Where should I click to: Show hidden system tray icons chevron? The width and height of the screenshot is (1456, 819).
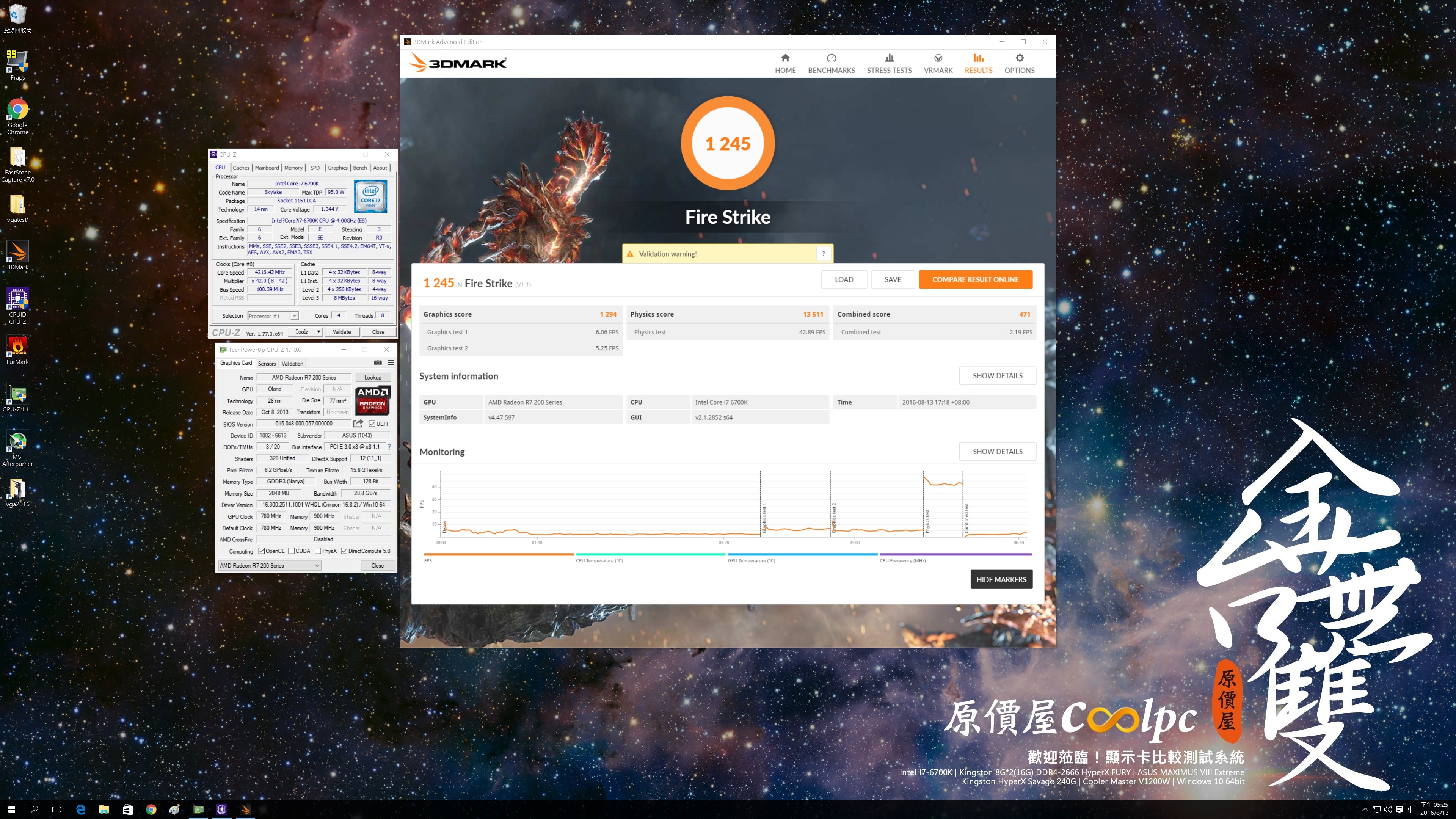click(1365, 810)
